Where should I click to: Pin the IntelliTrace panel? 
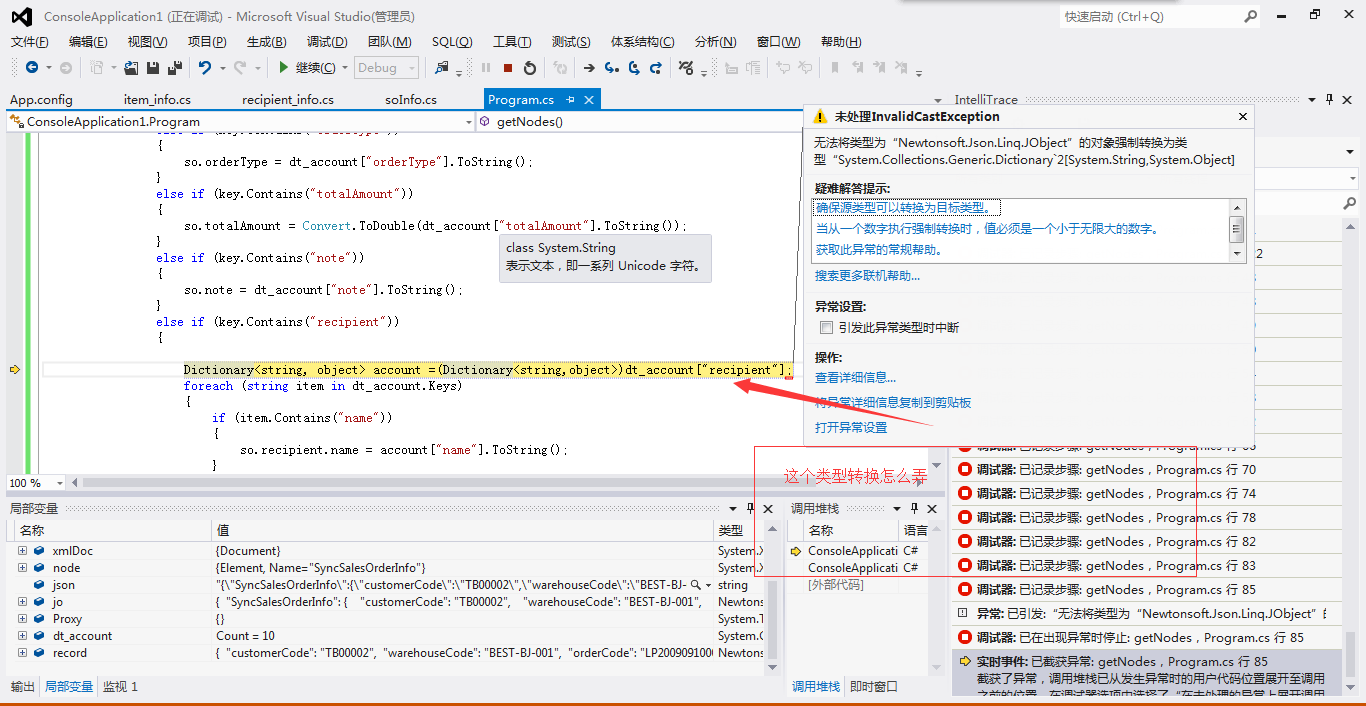click(x=1329, y=99)
